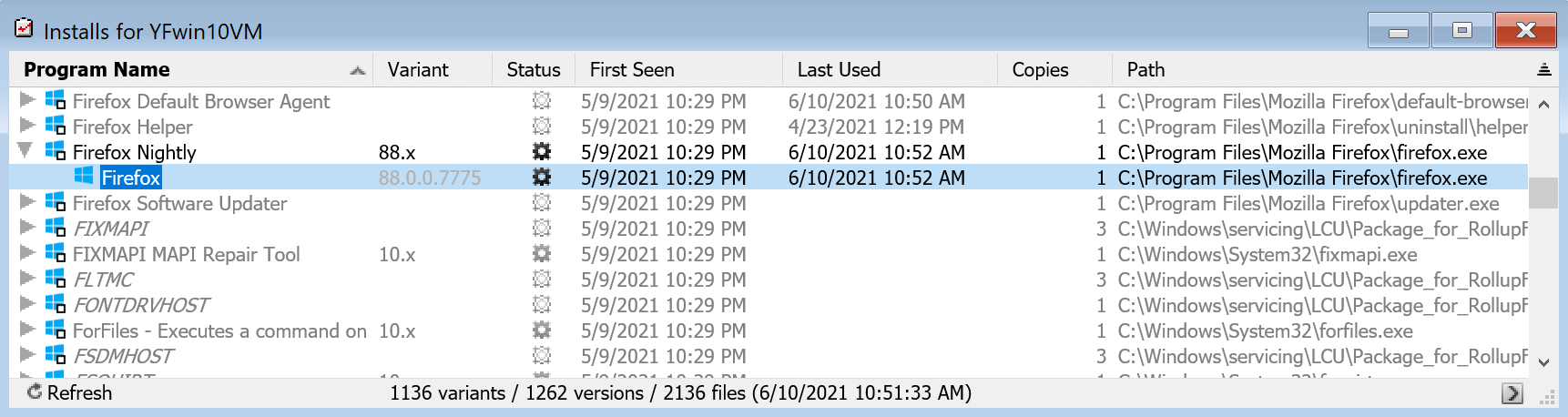Screen dimensions: 1568x417
Task: Click the First Seen column header
Action: [x=632, y=70]
